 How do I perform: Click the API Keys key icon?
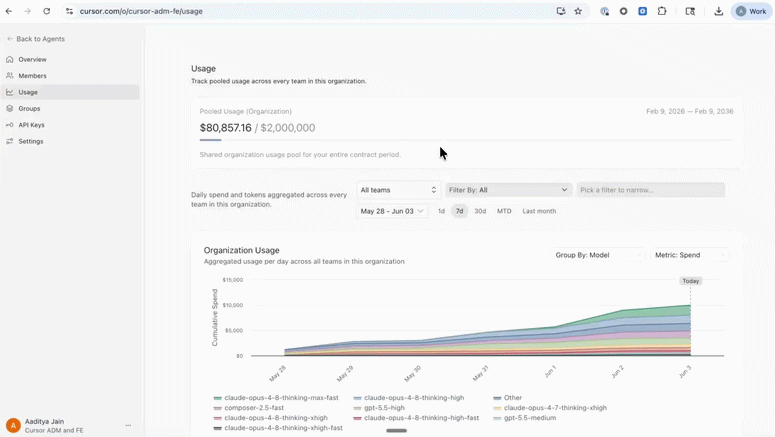(9, 125)
